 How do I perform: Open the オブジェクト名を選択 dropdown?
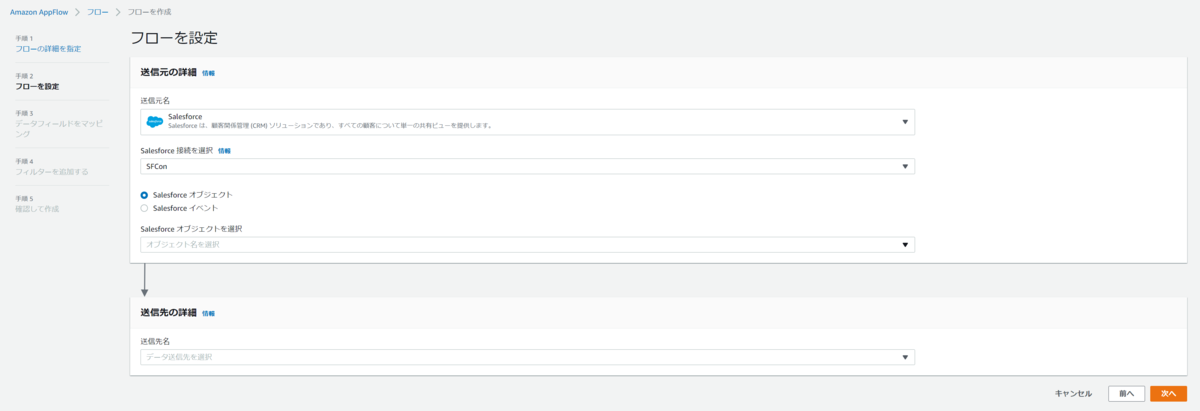click(x=528, y=244)
